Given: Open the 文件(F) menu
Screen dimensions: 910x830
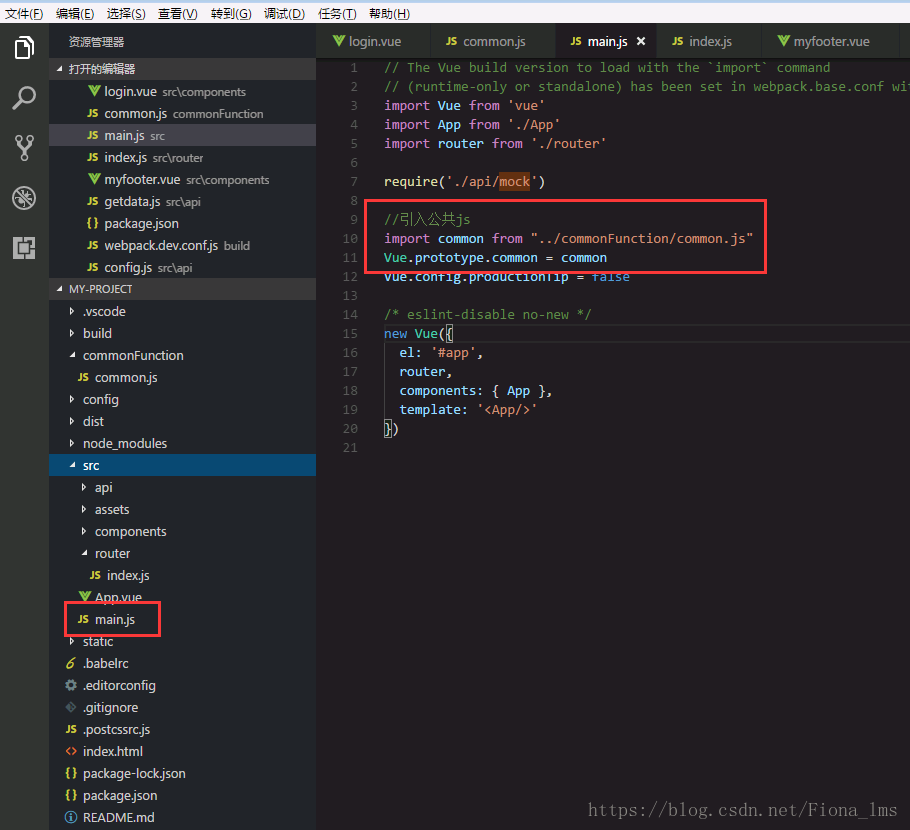Looking at the screenshot, I should (x=24, y=13).
